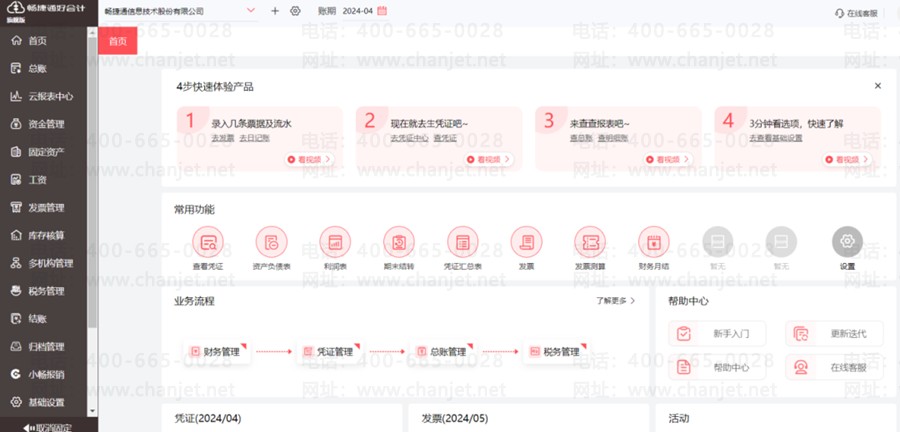The height and width of the screenshot is (432, 900).
Task: Open the 期末结转 shortcut icon
Action: click(x=399, y=242)
